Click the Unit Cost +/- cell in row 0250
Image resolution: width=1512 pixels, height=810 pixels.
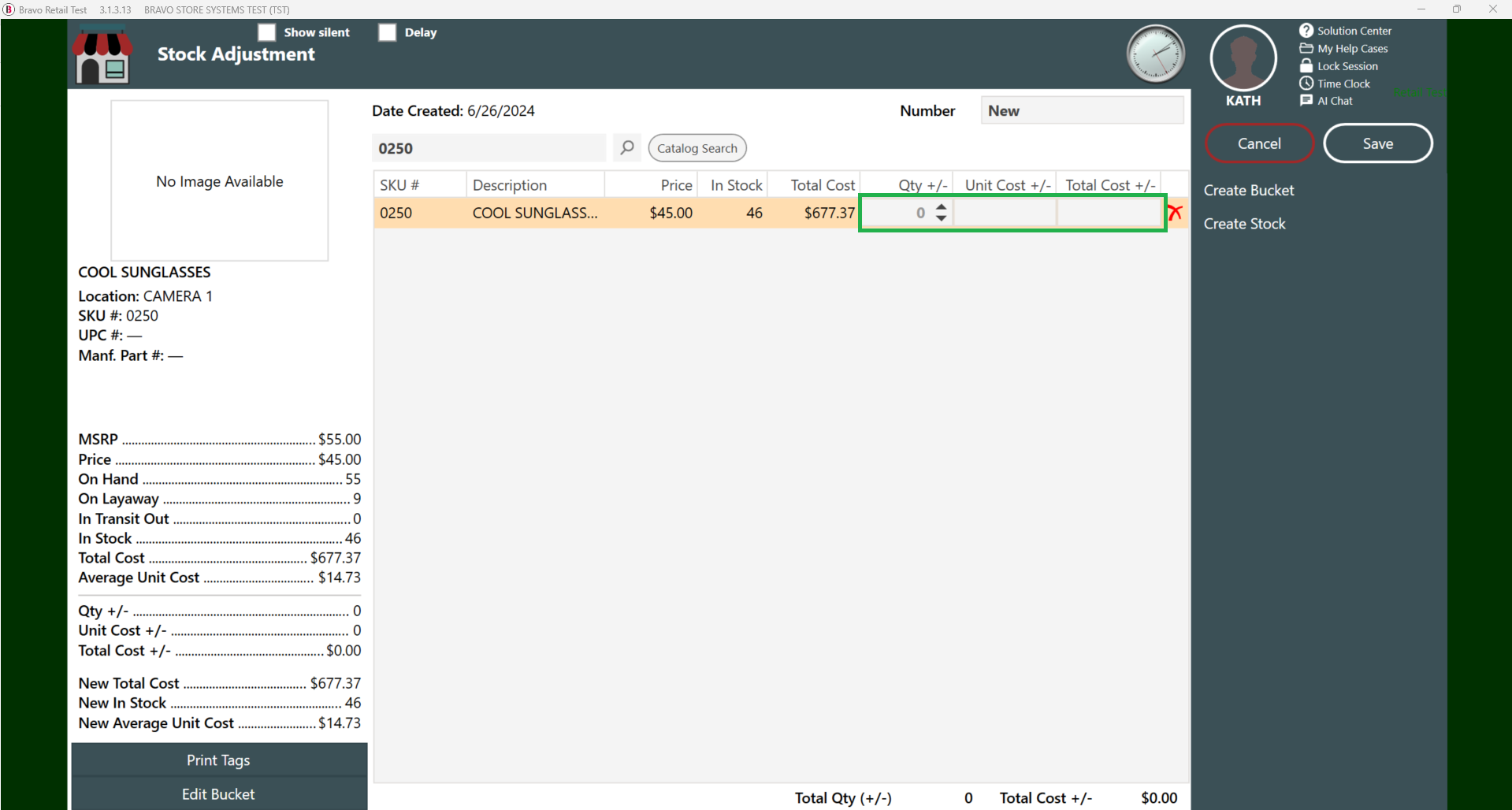(x=1005, y=213)
